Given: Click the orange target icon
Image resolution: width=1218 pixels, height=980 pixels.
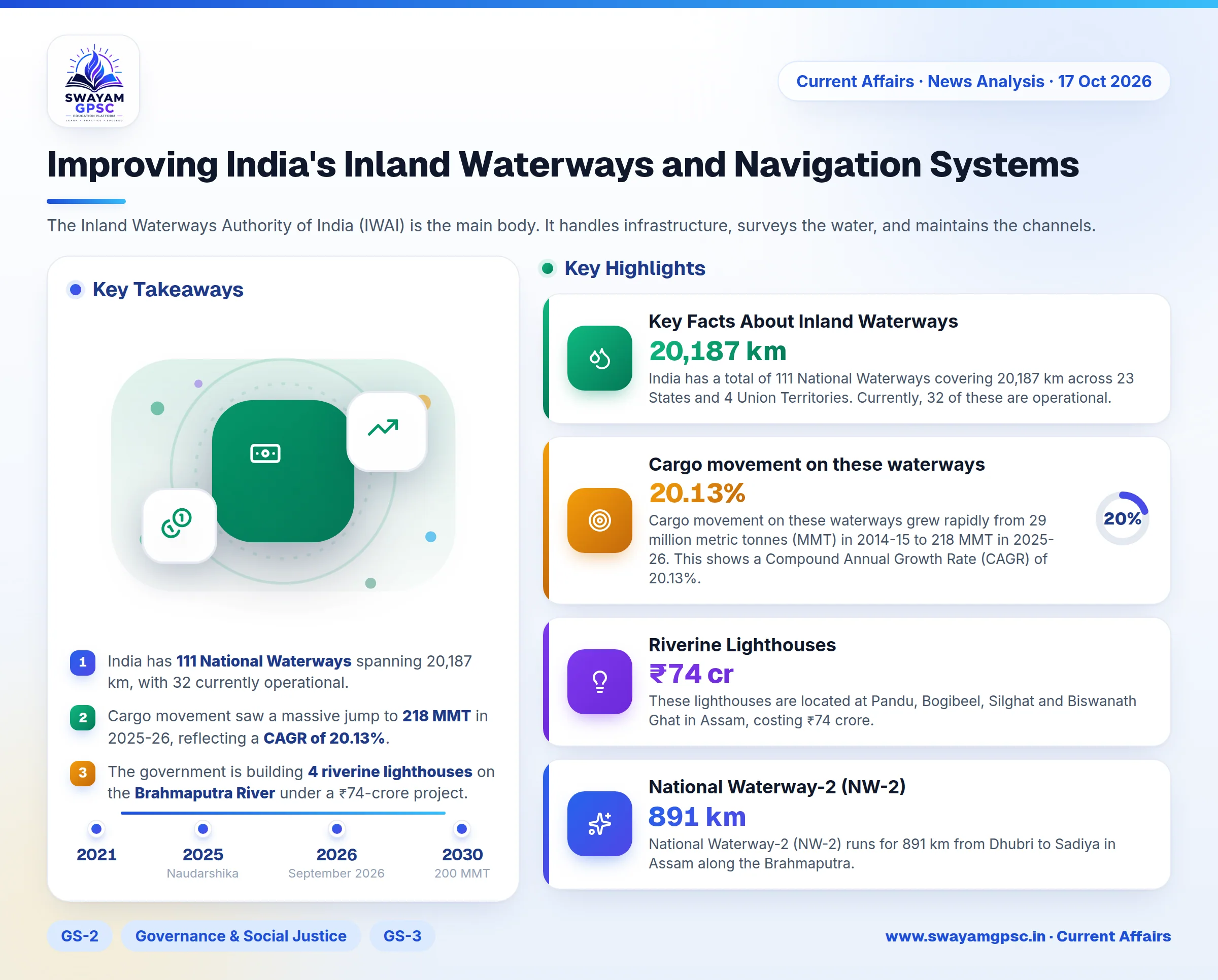Looking at the screenshot, I should tap(599, 520).
